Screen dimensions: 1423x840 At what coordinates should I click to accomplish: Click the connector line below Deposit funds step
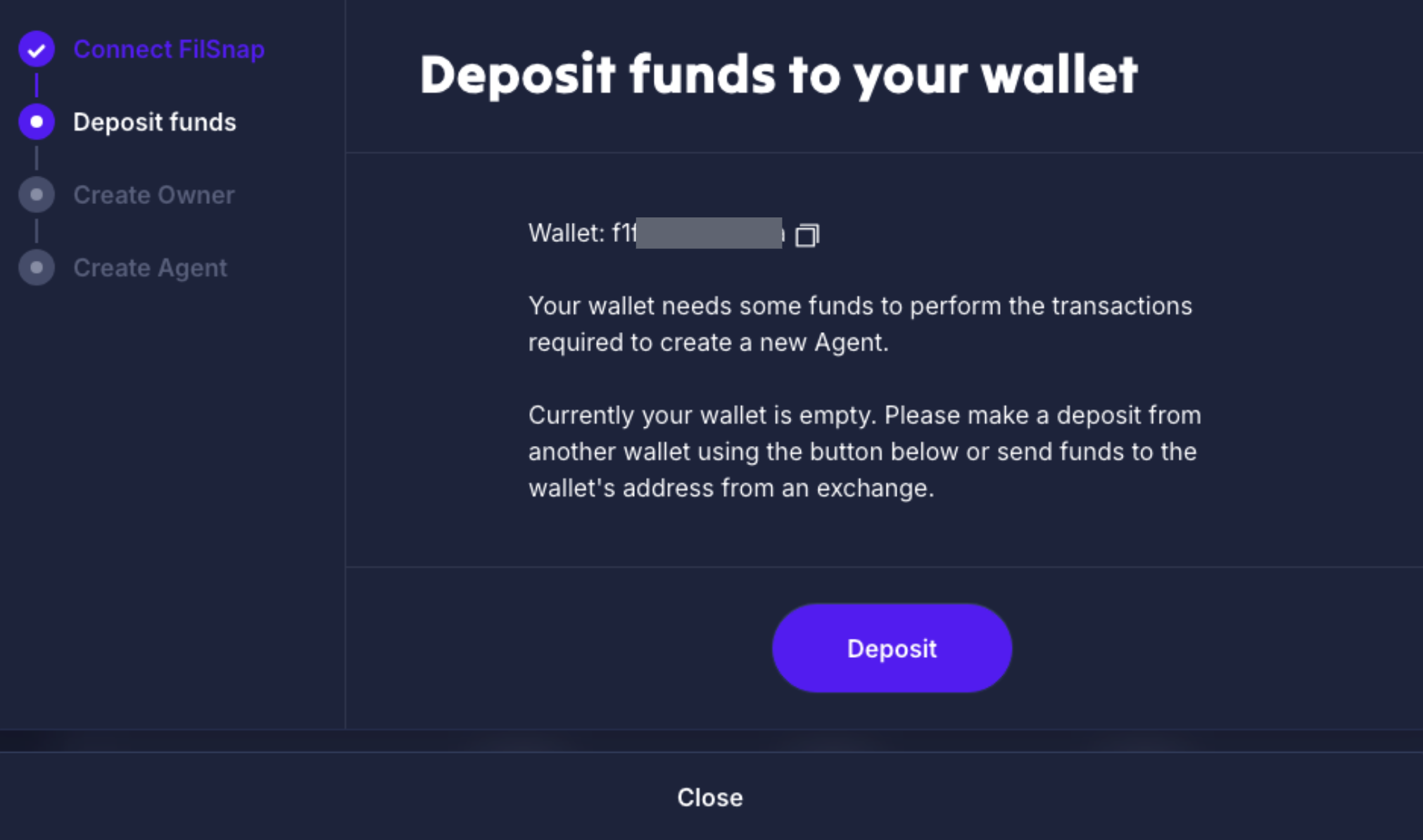tap(37, 158)
